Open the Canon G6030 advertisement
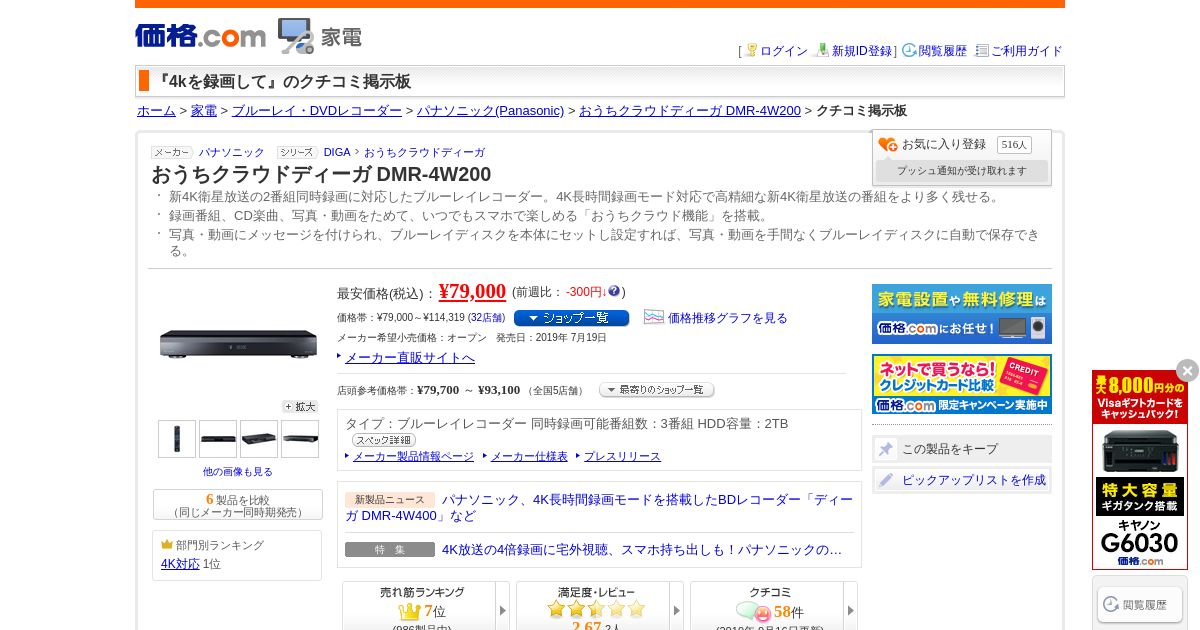The width and height of the screenshot is (1200, 630). click(1140, 470)
